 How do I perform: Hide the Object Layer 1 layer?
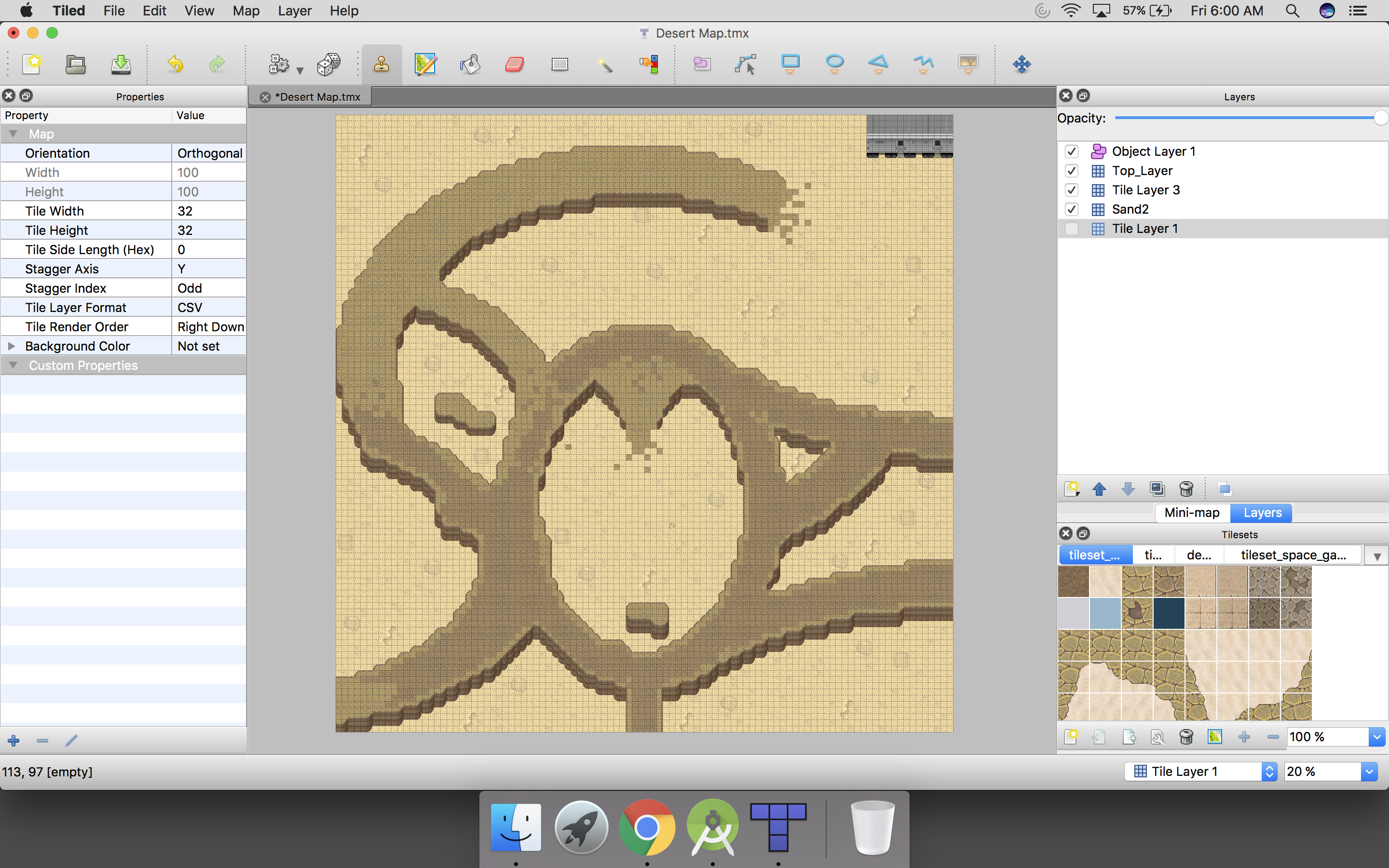pos(1071,151)
